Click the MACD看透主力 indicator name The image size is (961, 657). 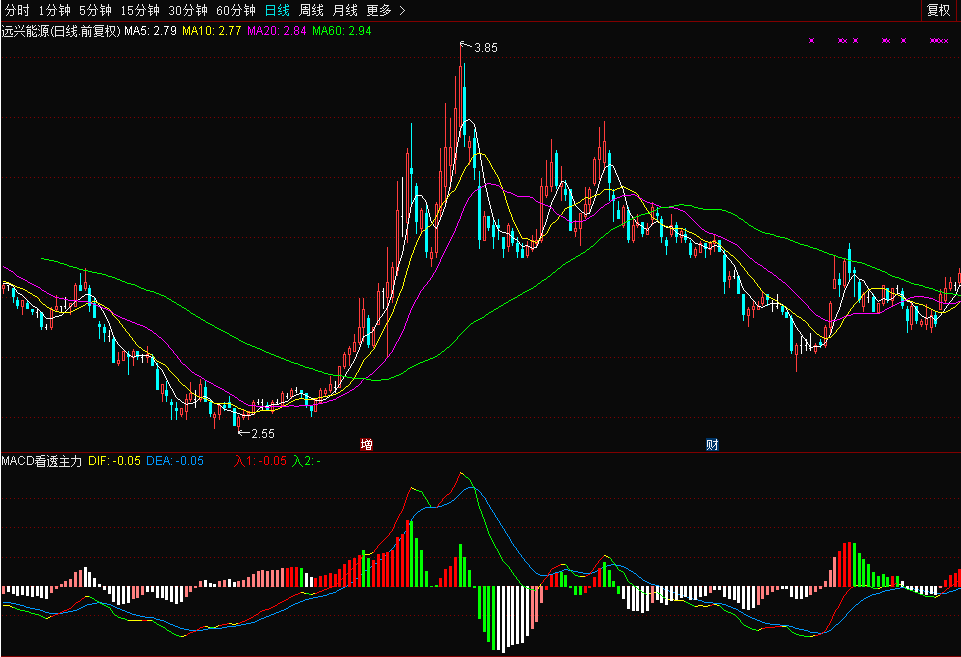coord(42,461)
